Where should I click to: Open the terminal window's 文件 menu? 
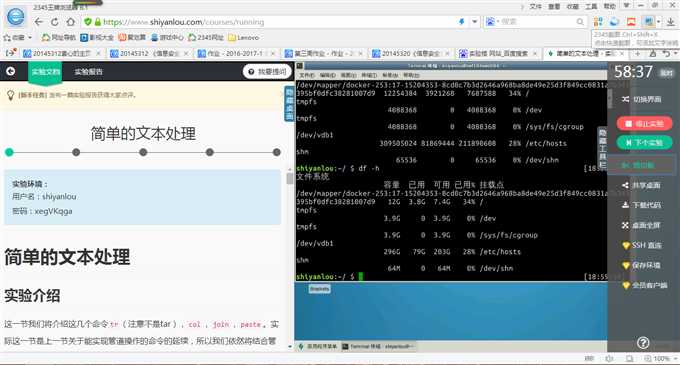[306, 75]
